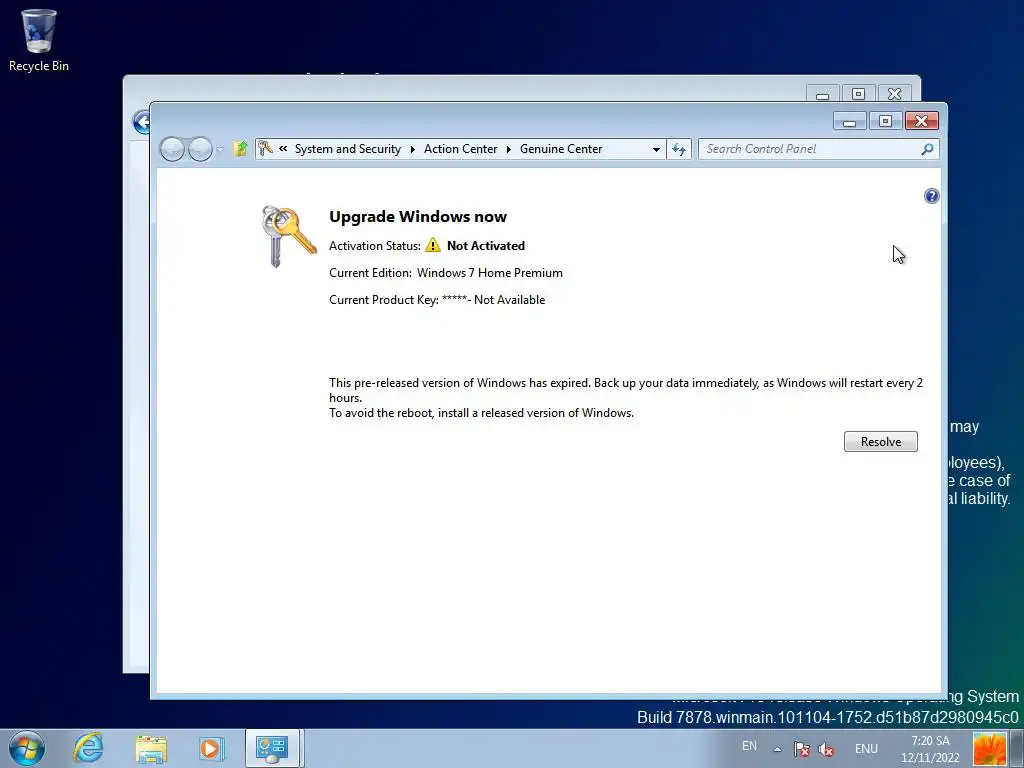Click the ENU keyboard layout indicator
This screenshot has height=768, width=1024.
click(866, 748)
